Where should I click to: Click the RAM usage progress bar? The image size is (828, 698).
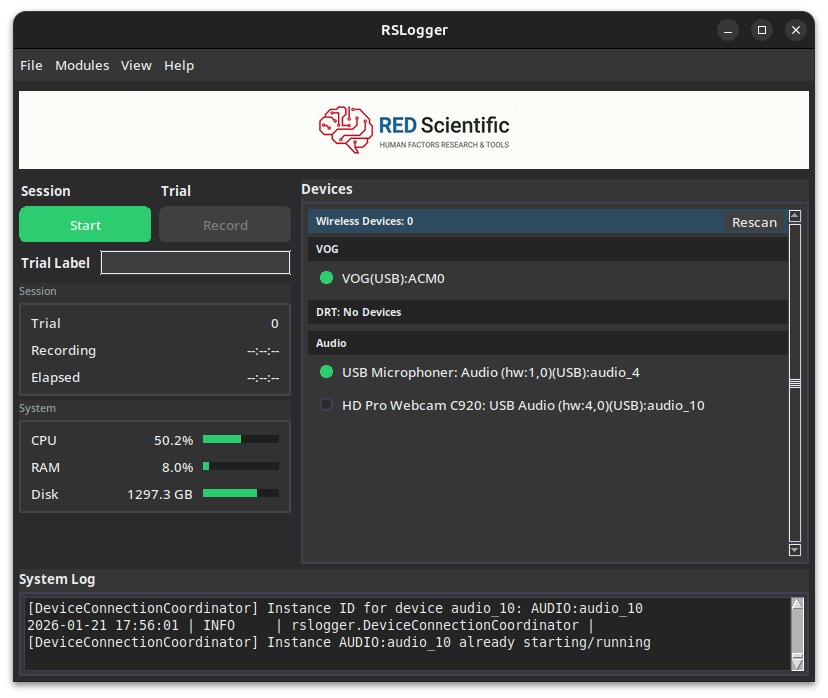point(241,466)
